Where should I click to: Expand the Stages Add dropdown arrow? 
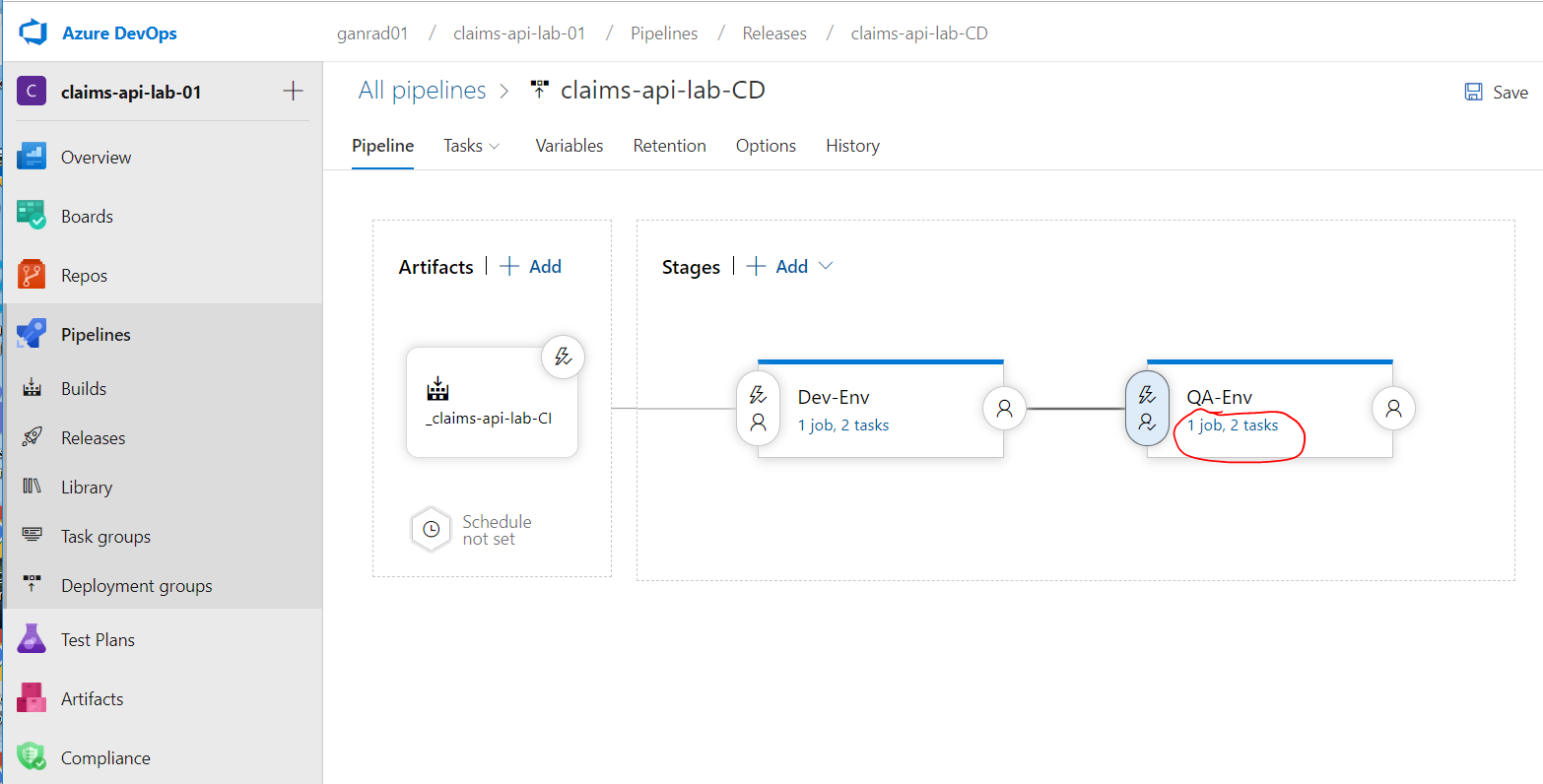click(826, 266)
